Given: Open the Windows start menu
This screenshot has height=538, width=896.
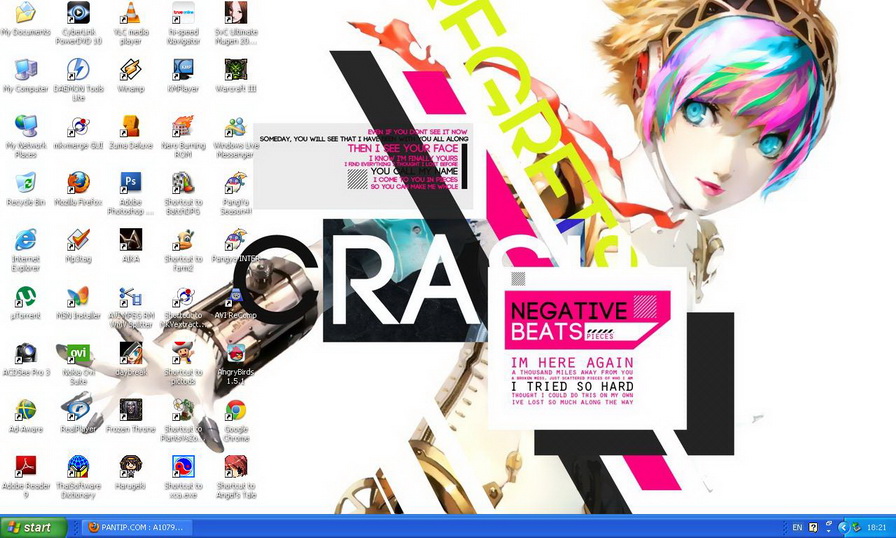Looking at the screenshot, I should point(33,527).
